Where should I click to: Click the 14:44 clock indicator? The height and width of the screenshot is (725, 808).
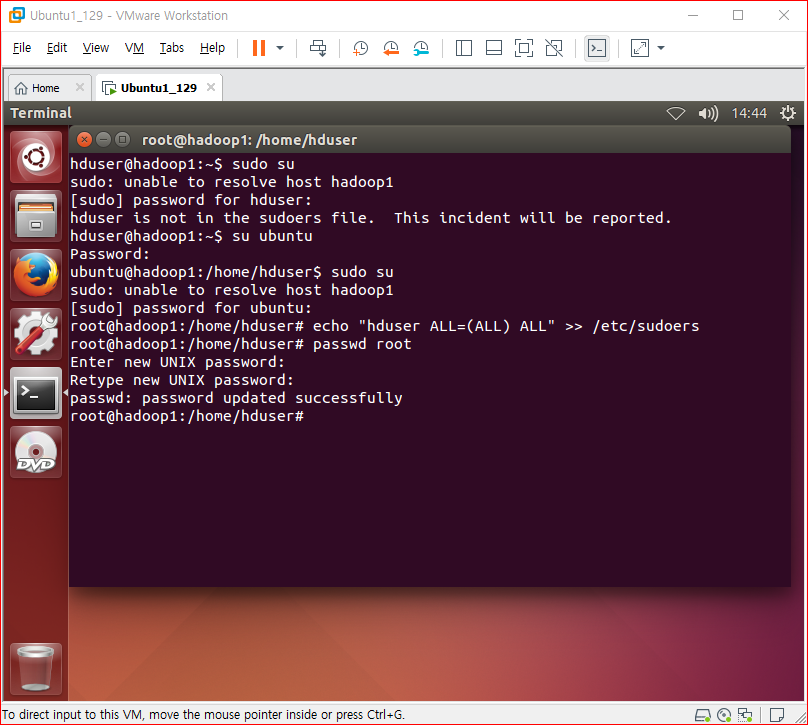[x=749, y=113]
